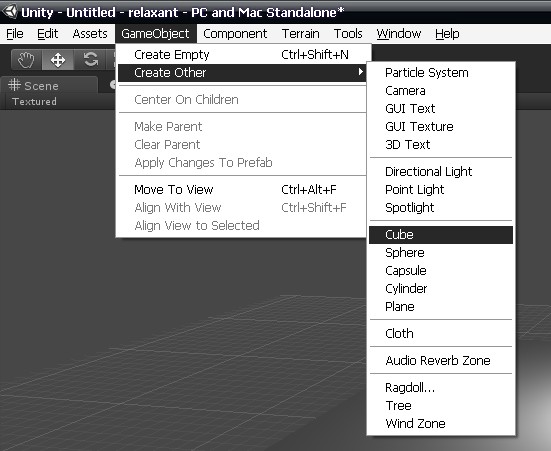This screenshot has height=451, width=551.
Task: Add a Point Light
Action: click(x=441, y=190)
